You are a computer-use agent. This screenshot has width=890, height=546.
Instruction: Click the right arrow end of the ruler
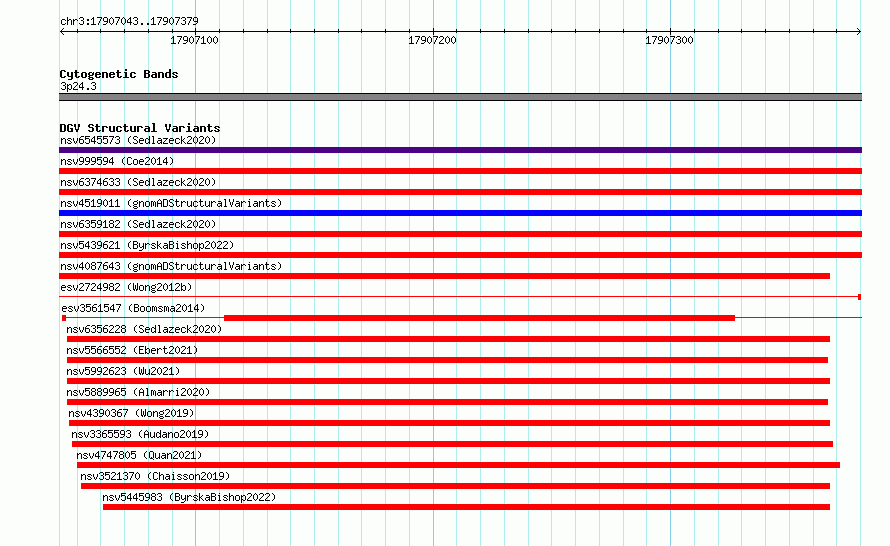click(x=859, y=31)
